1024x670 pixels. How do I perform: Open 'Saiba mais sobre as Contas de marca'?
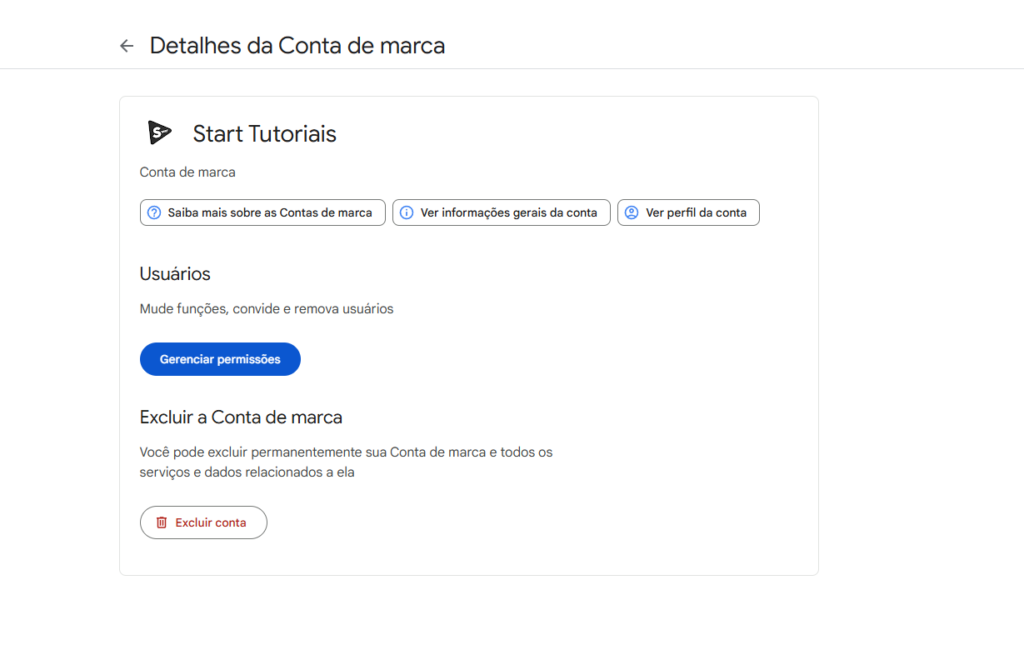263,213
